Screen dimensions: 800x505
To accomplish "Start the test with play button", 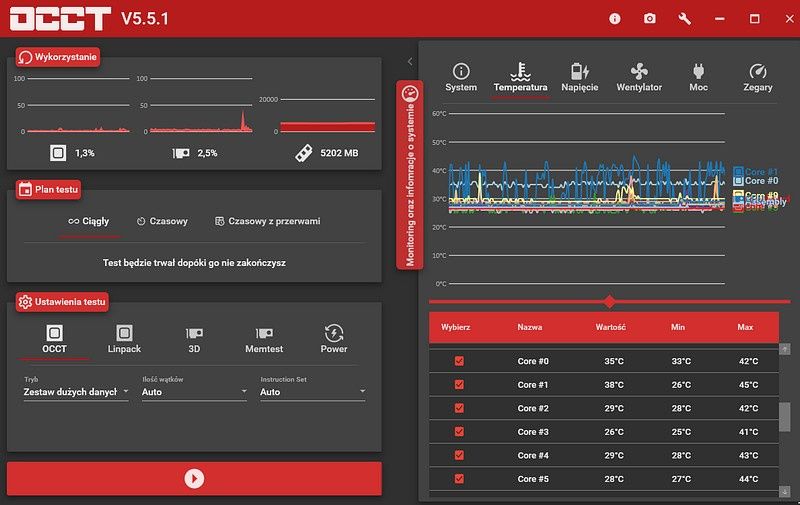I will click(194, 478).
